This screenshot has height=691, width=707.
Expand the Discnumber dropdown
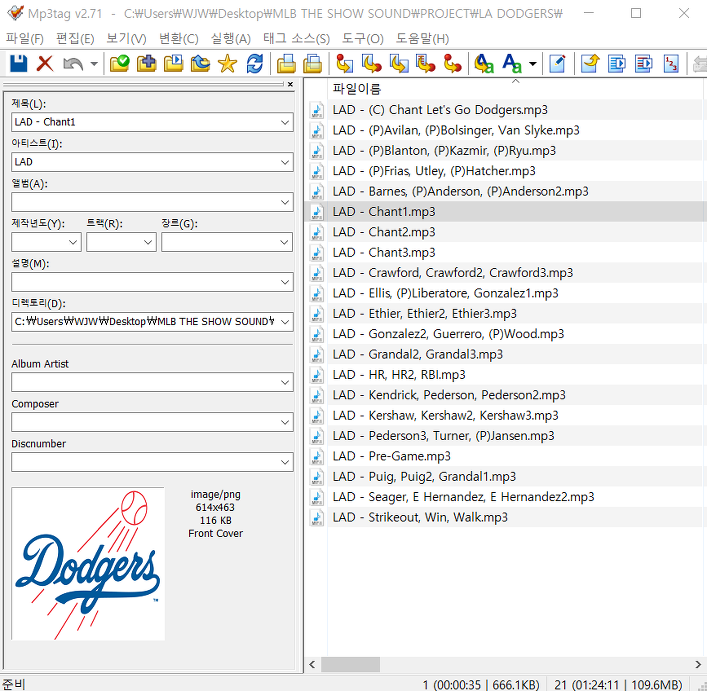pos(285,462)
